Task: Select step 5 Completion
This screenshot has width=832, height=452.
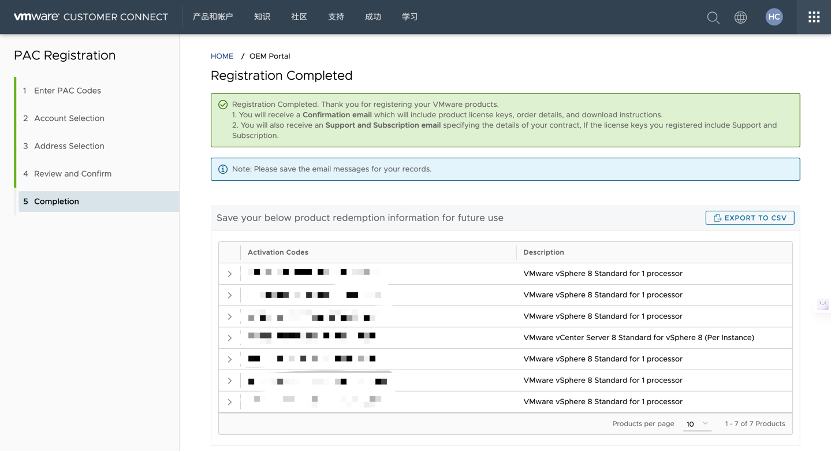Action: [x=99, y=202]
